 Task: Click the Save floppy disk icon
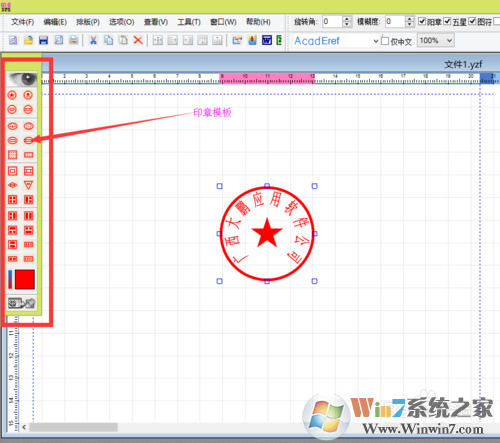pos(43,40)
